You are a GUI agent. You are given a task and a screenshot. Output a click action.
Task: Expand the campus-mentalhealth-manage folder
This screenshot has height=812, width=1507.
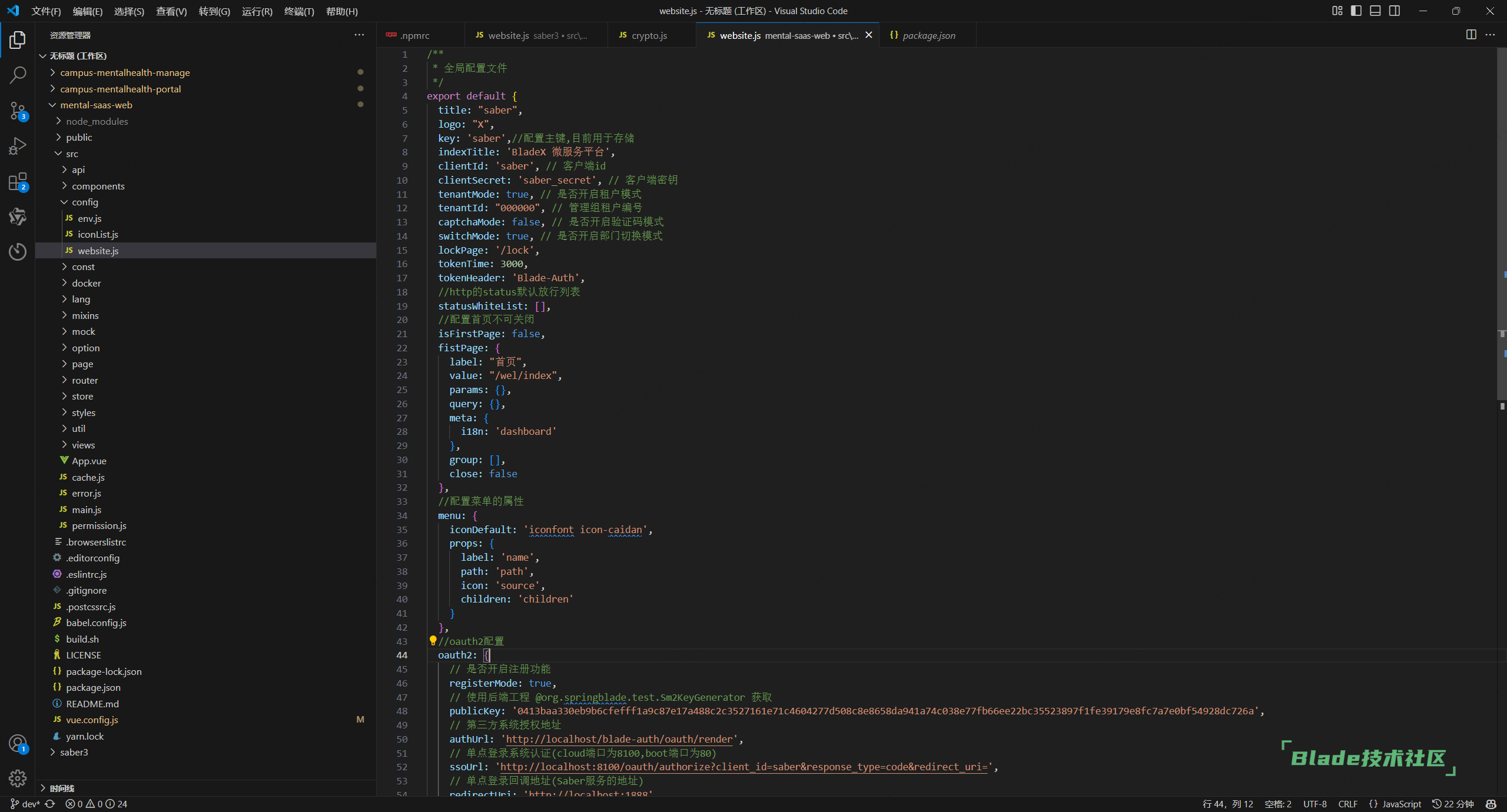click(x=206, y=72)
